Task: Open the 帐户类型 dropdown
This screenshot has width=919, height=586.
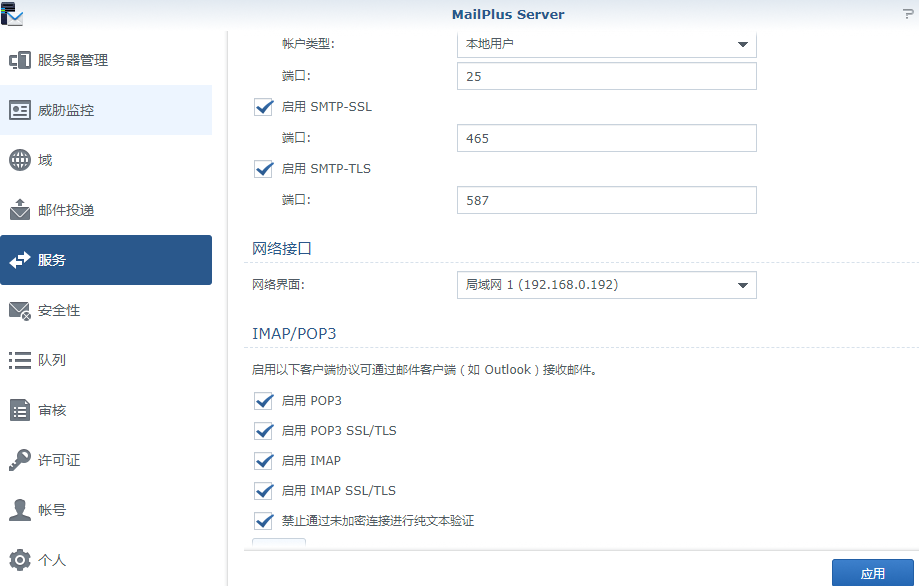Action: point(606,43)
